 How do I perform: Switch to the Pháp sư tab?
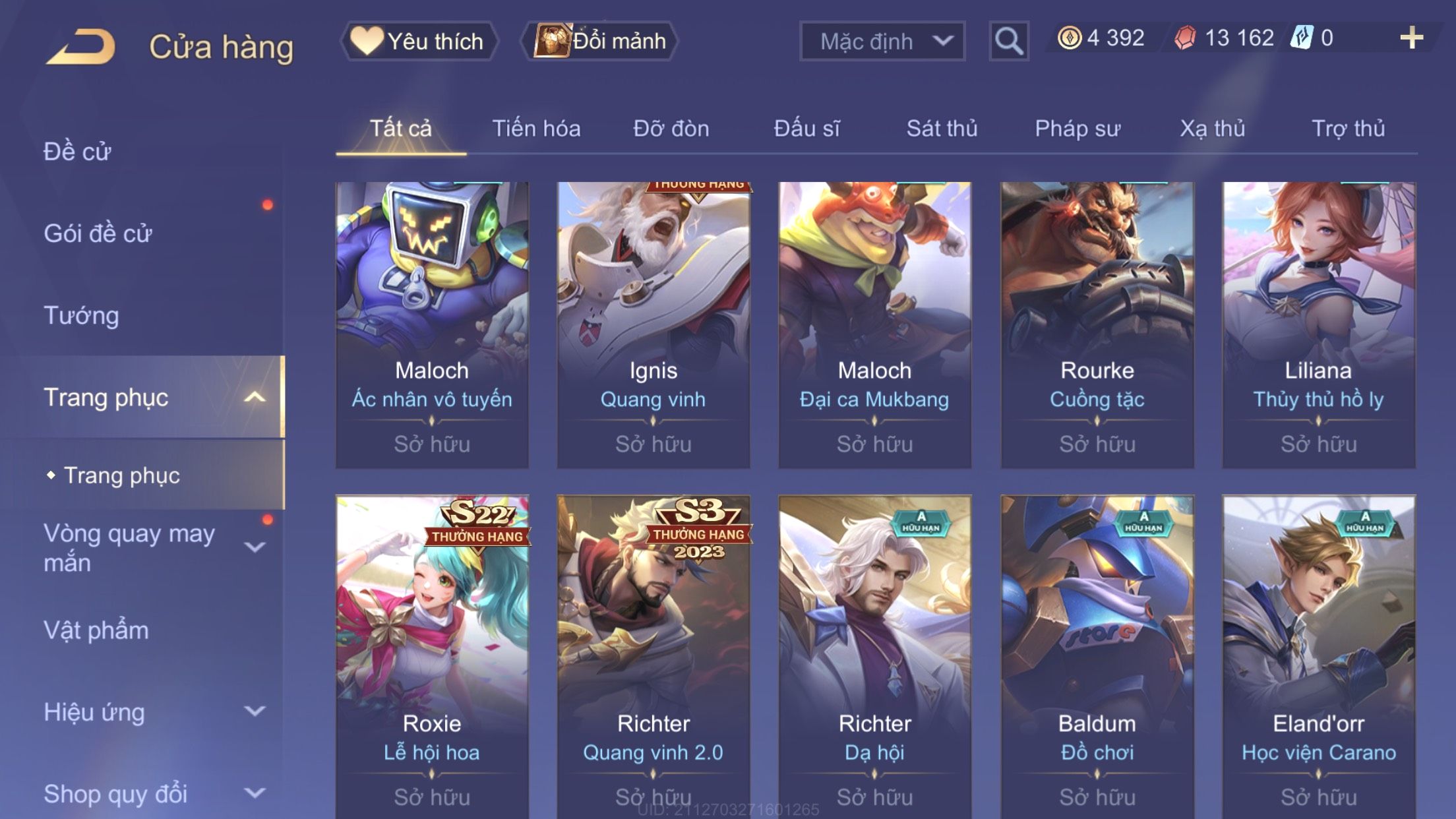pos(1077,129)
